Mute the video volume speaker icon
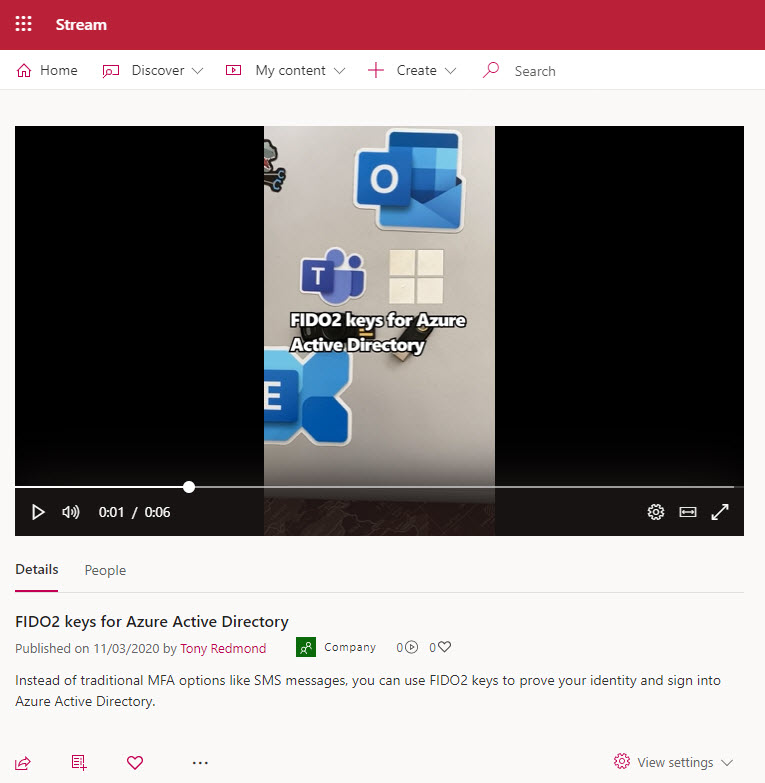The image size is (765, 783). (x=70, y=512)
